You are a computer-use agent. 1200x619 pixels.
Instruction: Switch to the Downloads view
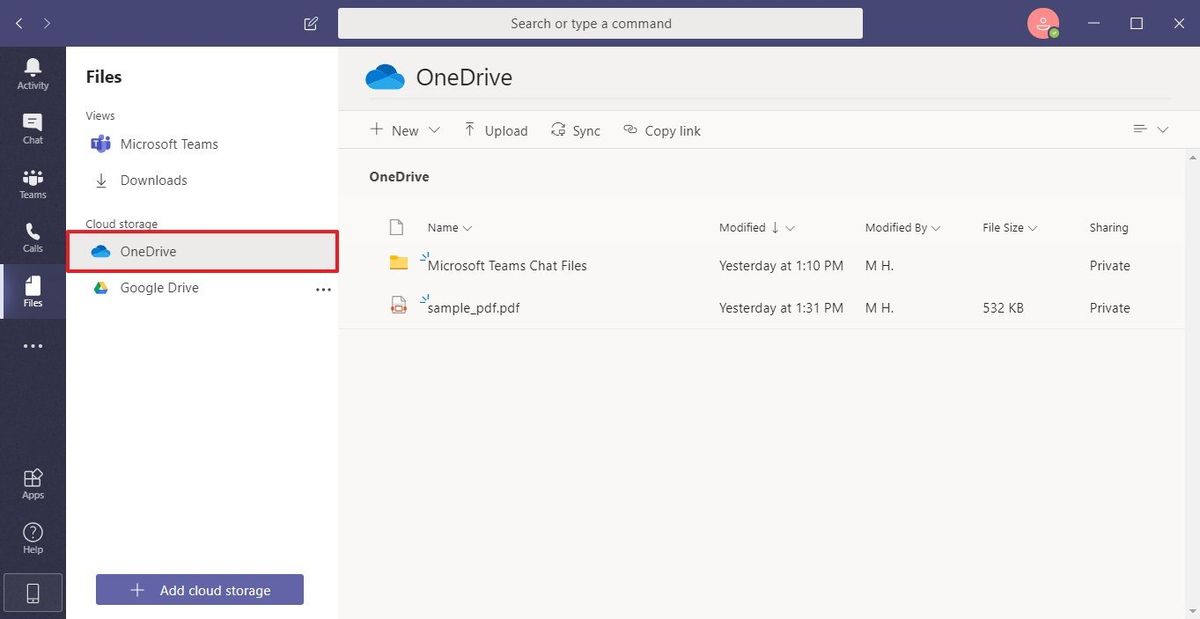click(x=154, y=180)
